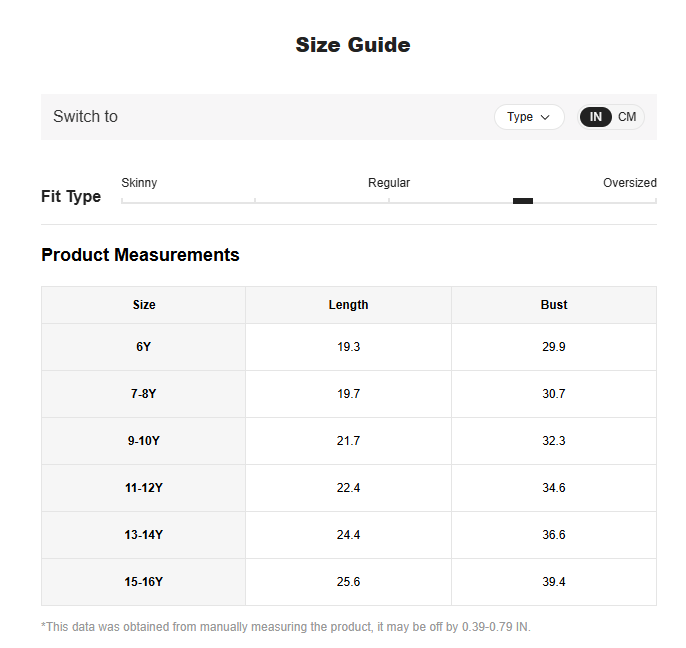Viewport: 686px width, 648px height.
Task: Click the Product Measurements heading
Action: 140,255
